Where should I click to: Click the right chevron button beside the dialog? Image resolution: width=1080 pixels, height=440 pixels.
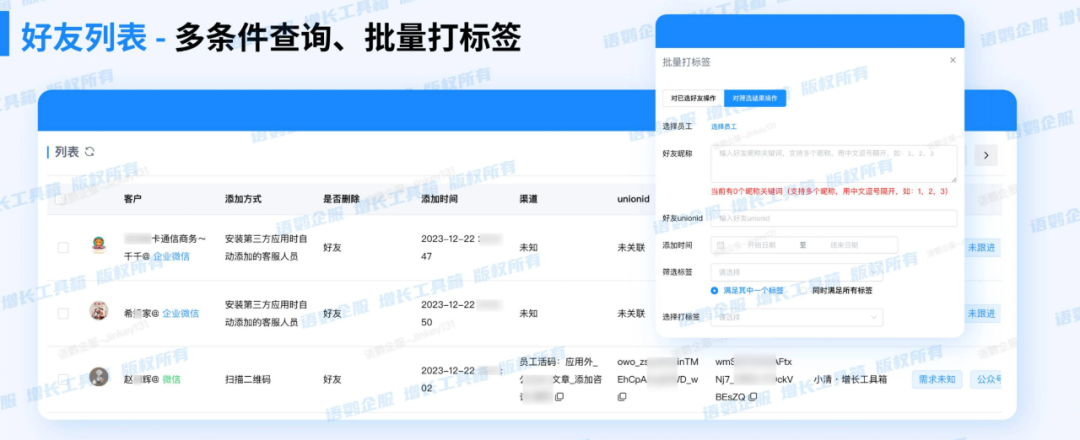(986, 155)
